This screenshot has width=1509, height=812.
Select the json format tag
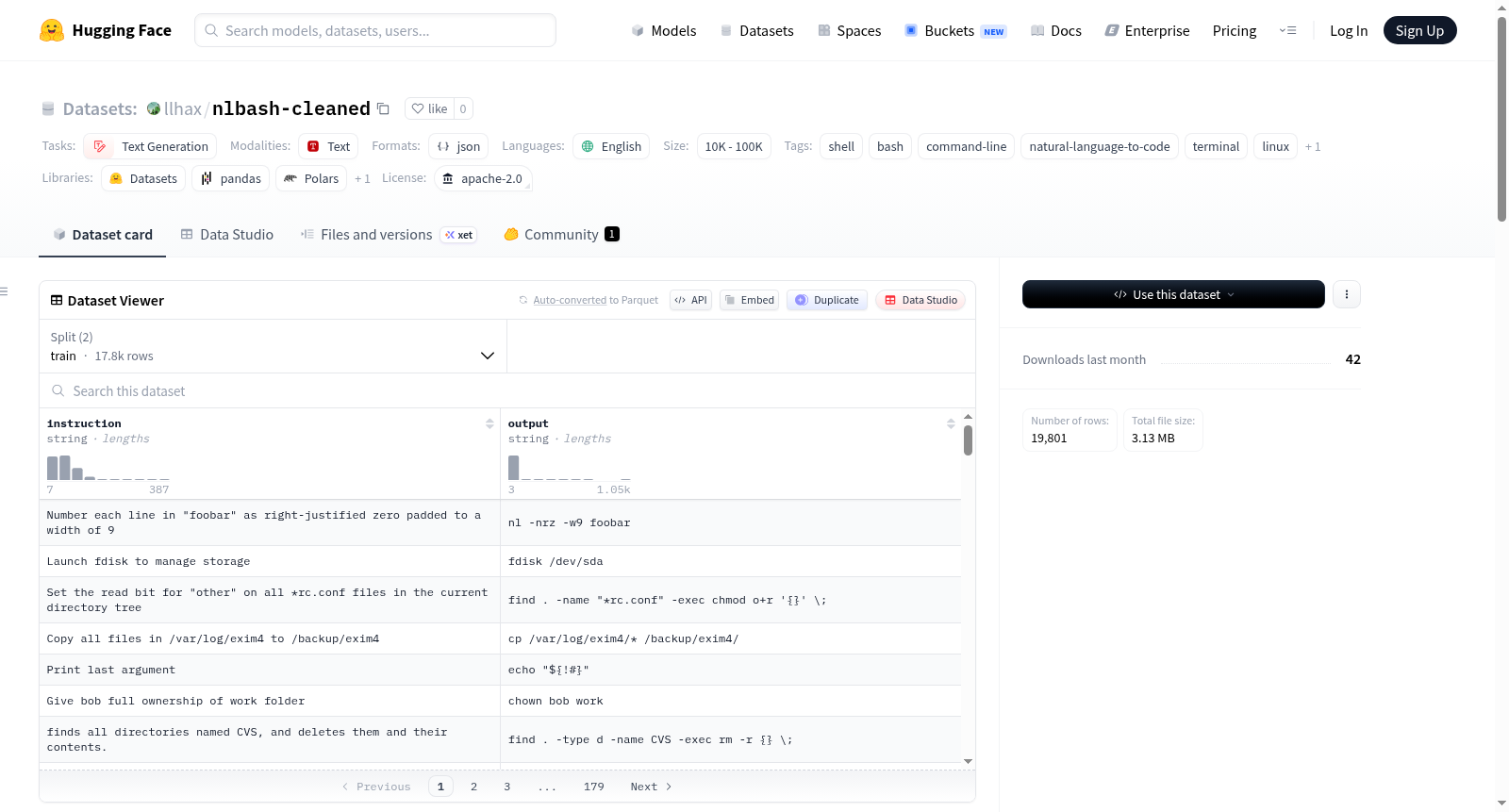pos(458,146)
